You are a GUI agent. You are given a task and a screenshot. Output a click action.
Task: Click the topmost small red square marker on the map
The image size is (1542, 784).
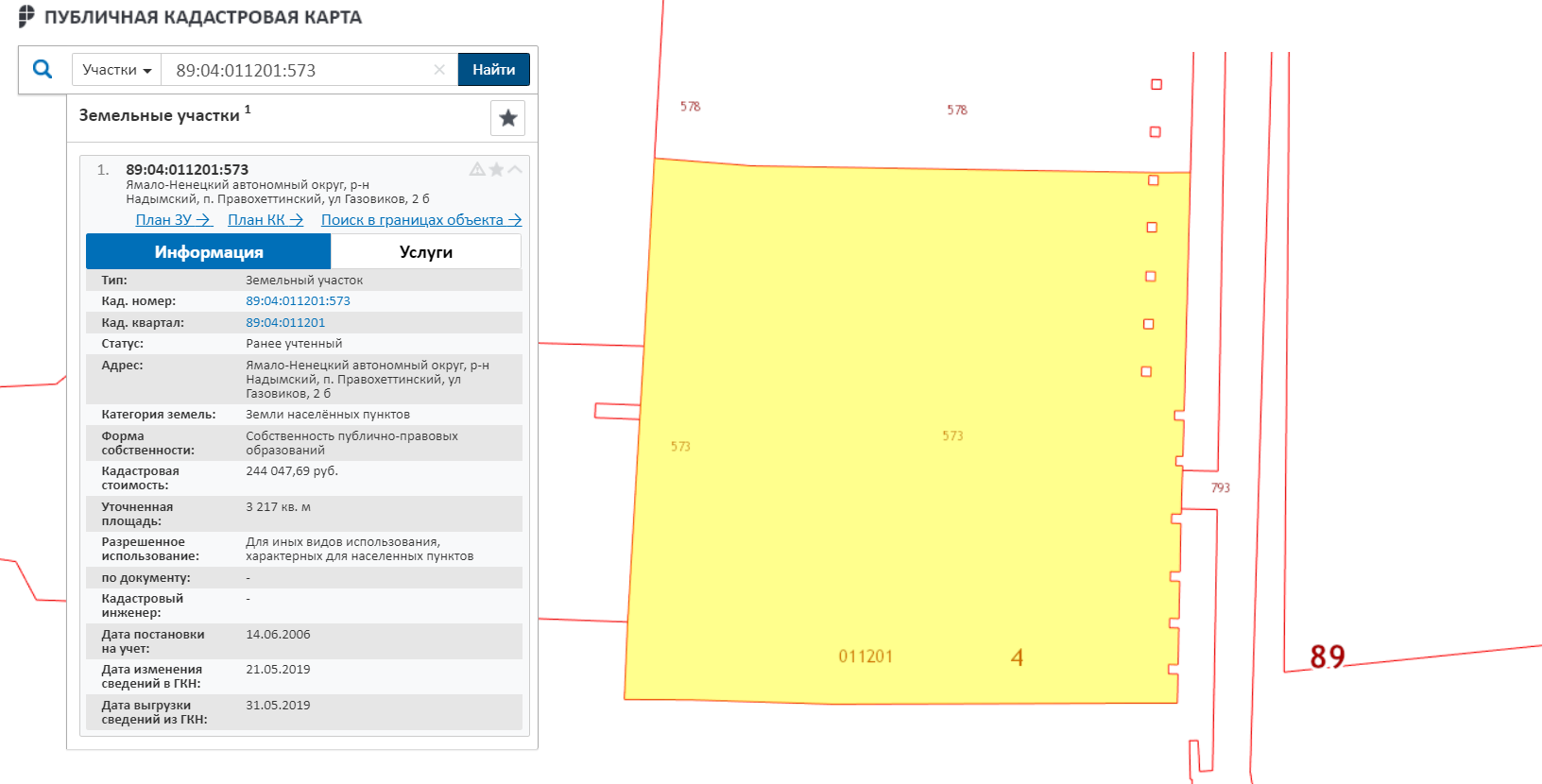point(1156,85)
